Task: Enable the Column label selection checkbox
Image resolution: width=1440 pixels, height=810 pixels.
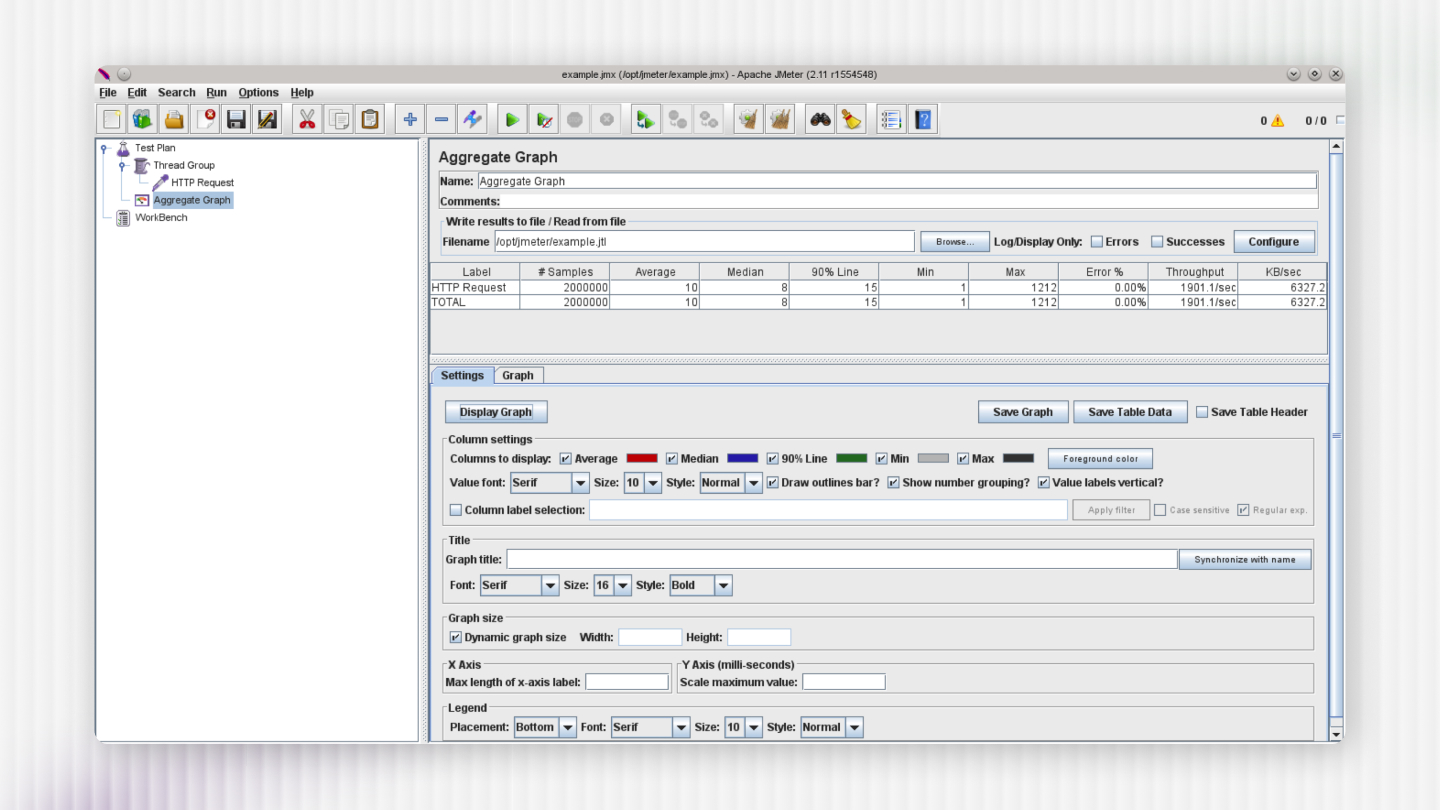Action: point(456,509)
